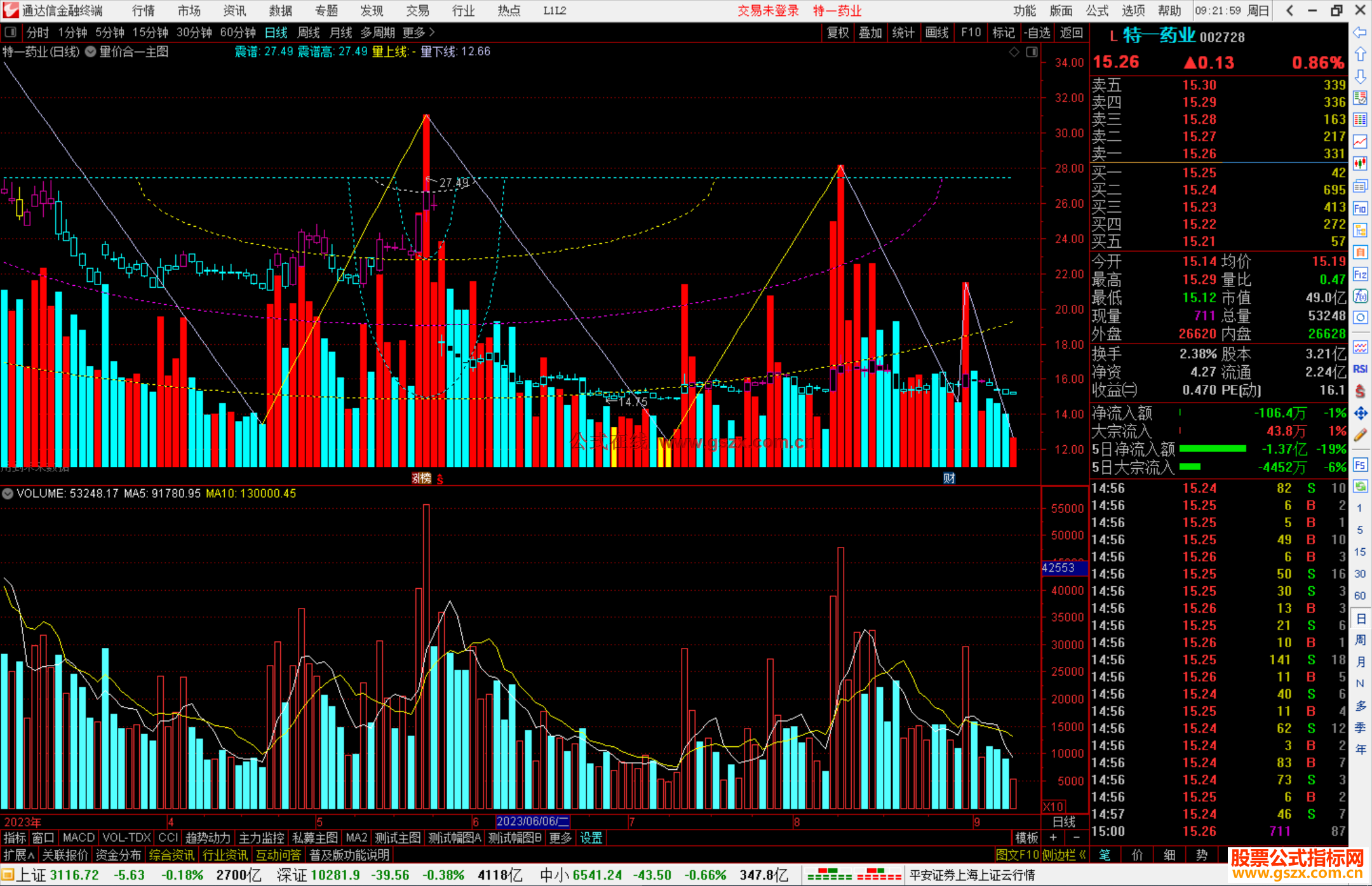Open the f(x) formula manager icon
Image resolution: width=1372 pixels, height=886 pixels.
1360,297
